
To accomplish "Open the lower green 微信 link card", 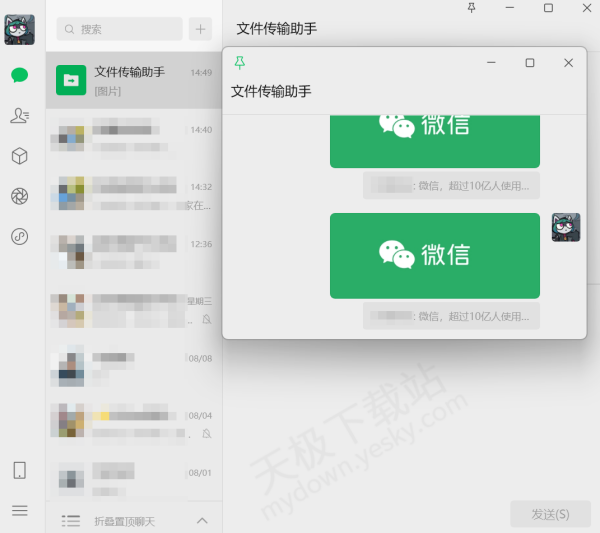I will 434,255.
